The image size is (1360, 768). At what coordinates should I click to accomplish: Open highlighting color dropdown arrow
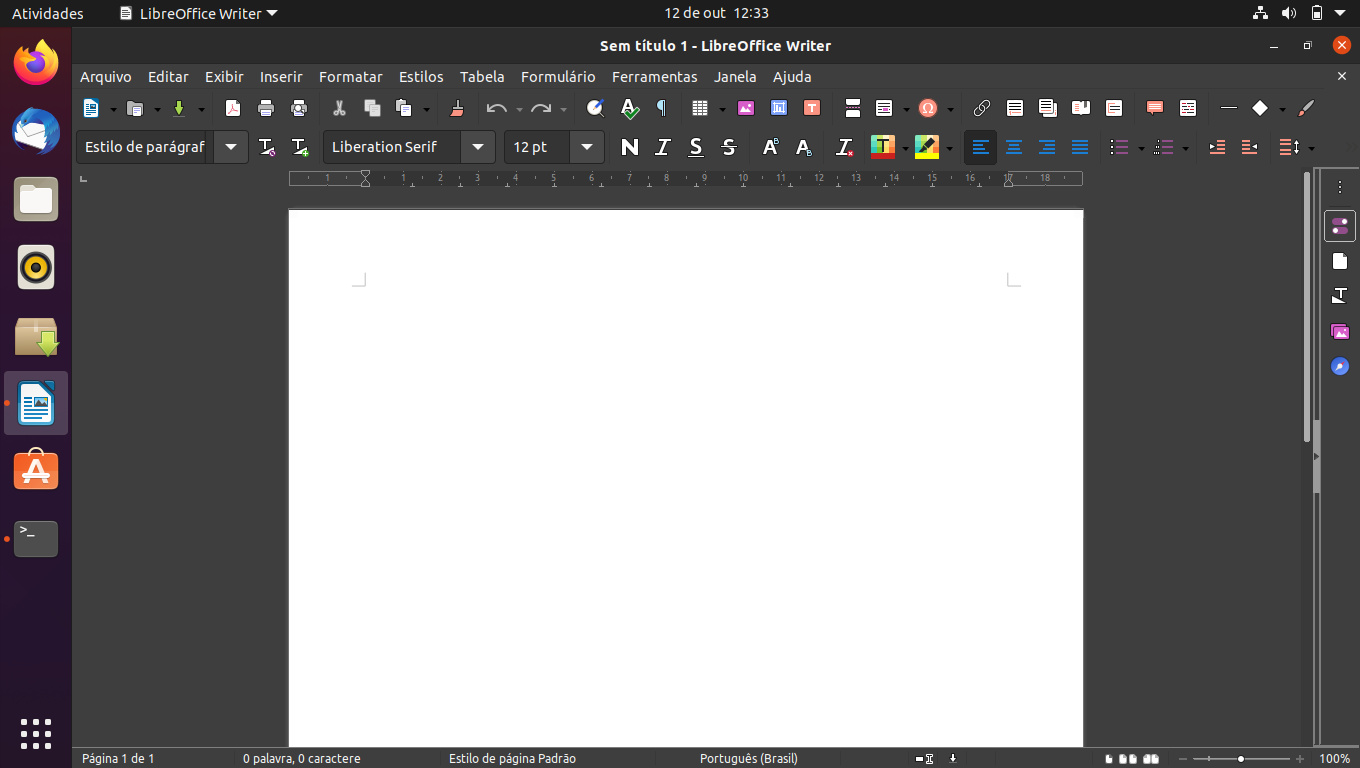pos(949,148)
